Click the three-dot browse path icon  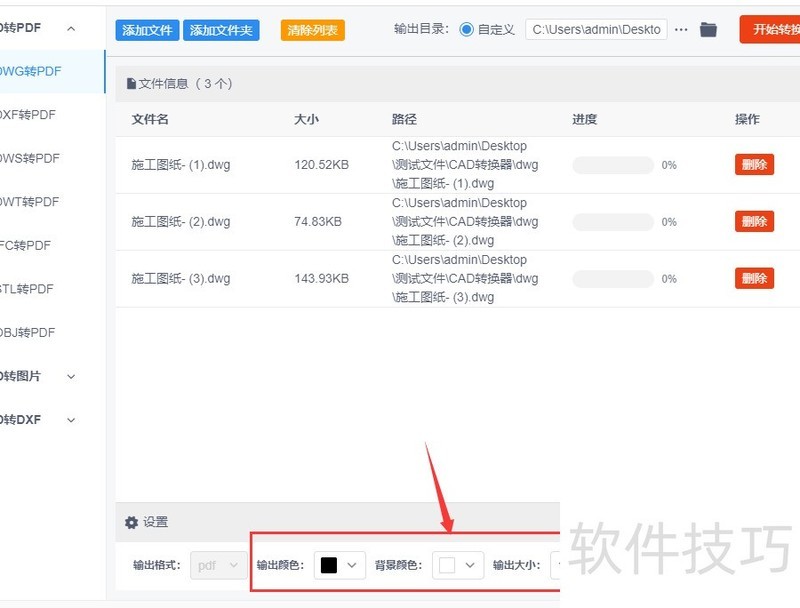point(681,30)
